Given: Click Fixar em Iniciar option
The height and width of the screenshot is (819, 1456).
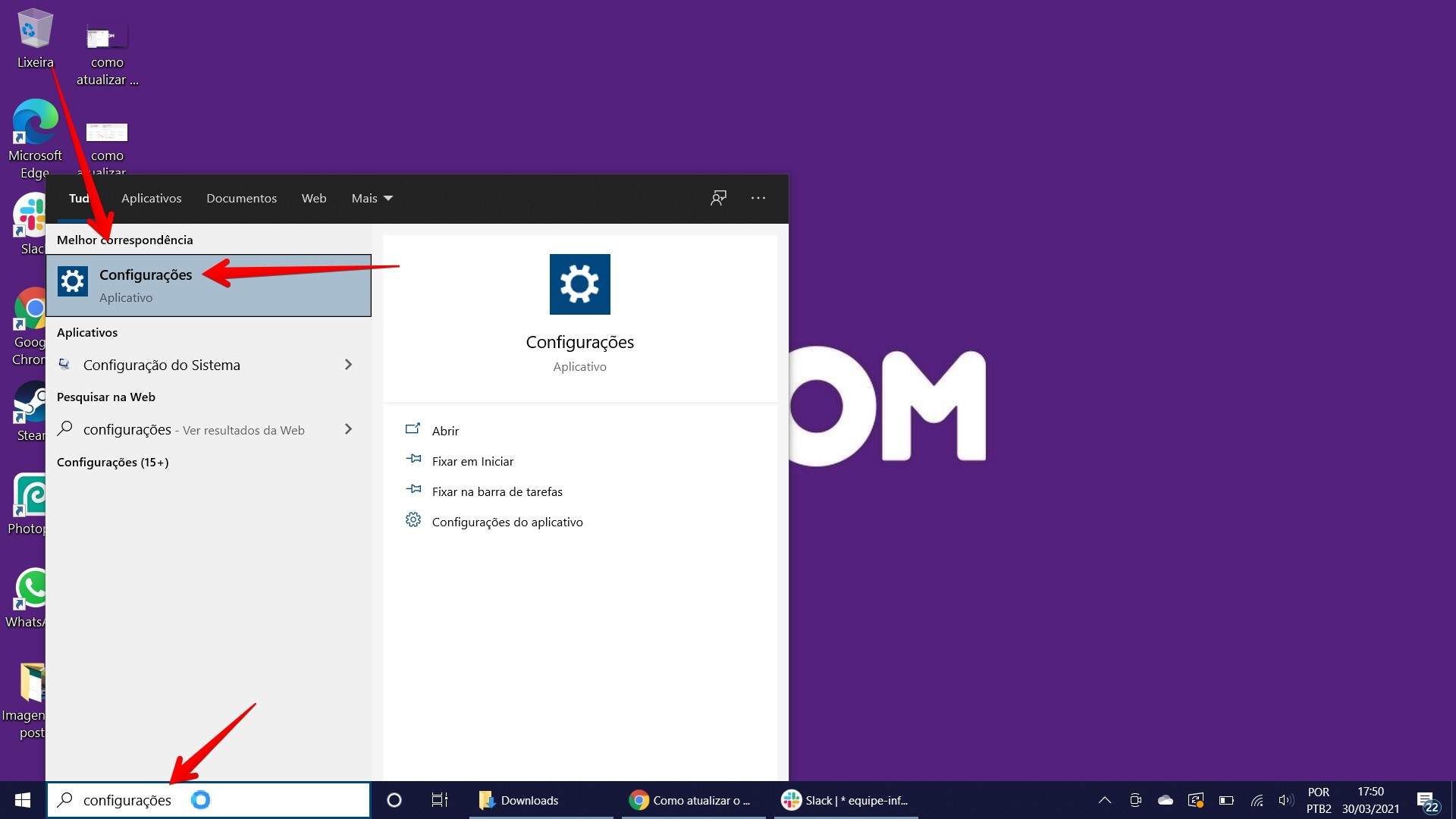Looking at the screenshot, I should coord(472,460).
